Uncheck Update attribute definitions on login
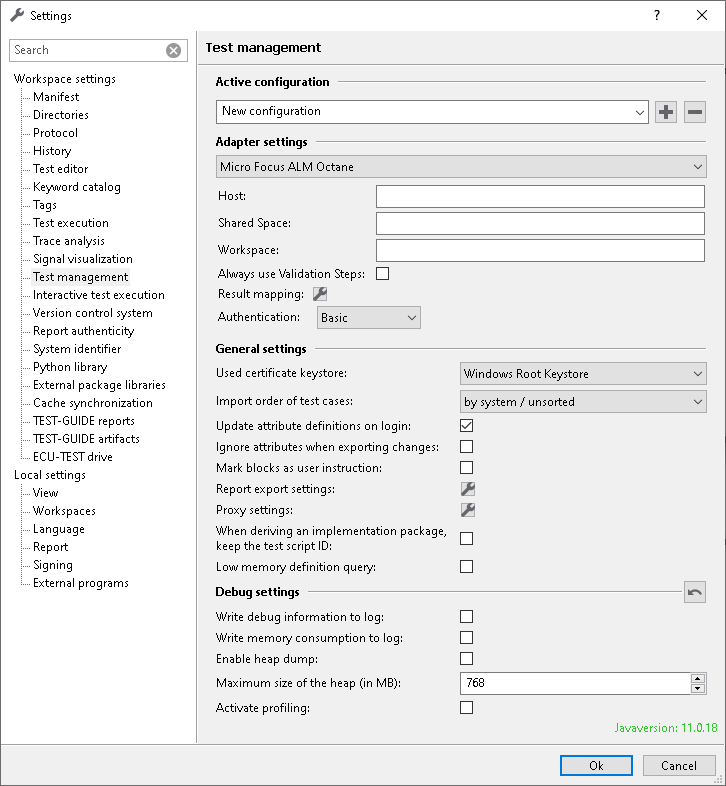Viewport: 726px width, 786px height. 466,426
